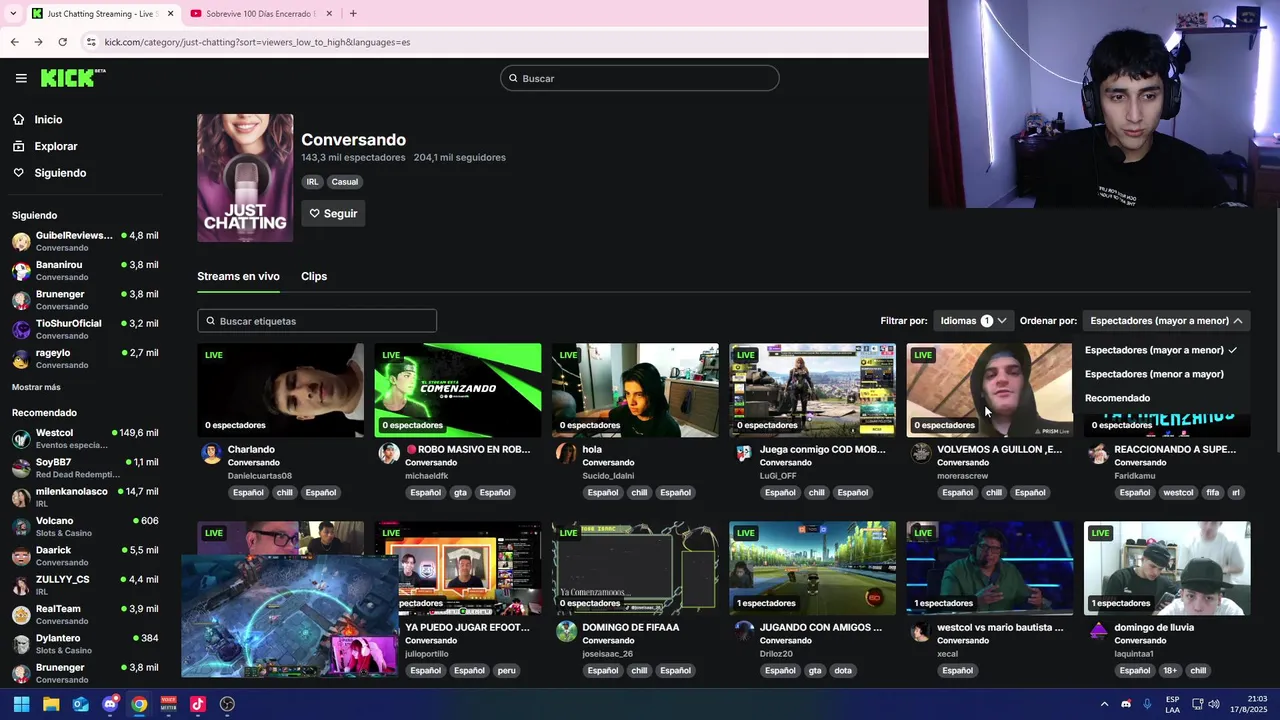Viewport: 1280px width, 720px height.
Task: Focus the Buscar search field
Action: click(640, 78)
